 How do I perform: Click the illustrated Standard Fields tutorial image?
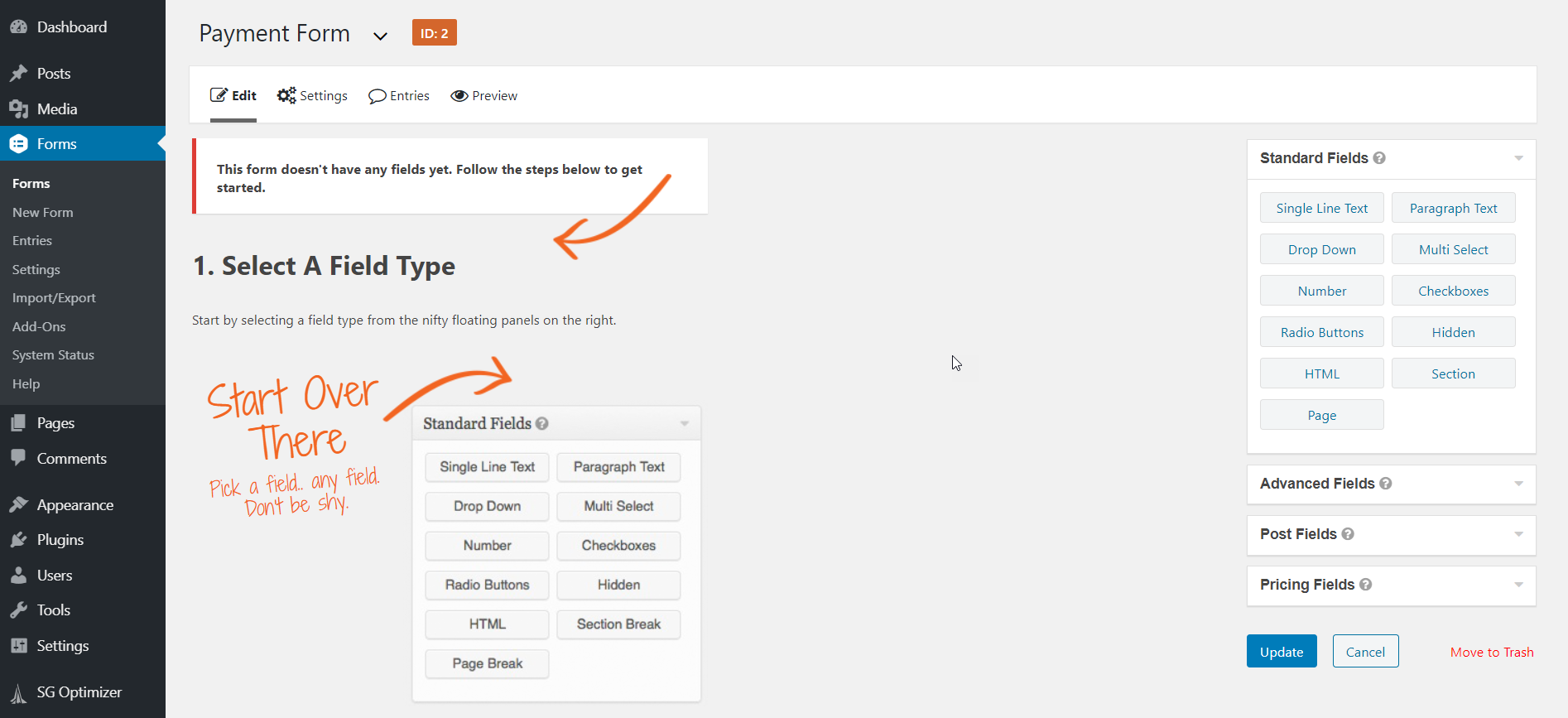click(556, 553)
